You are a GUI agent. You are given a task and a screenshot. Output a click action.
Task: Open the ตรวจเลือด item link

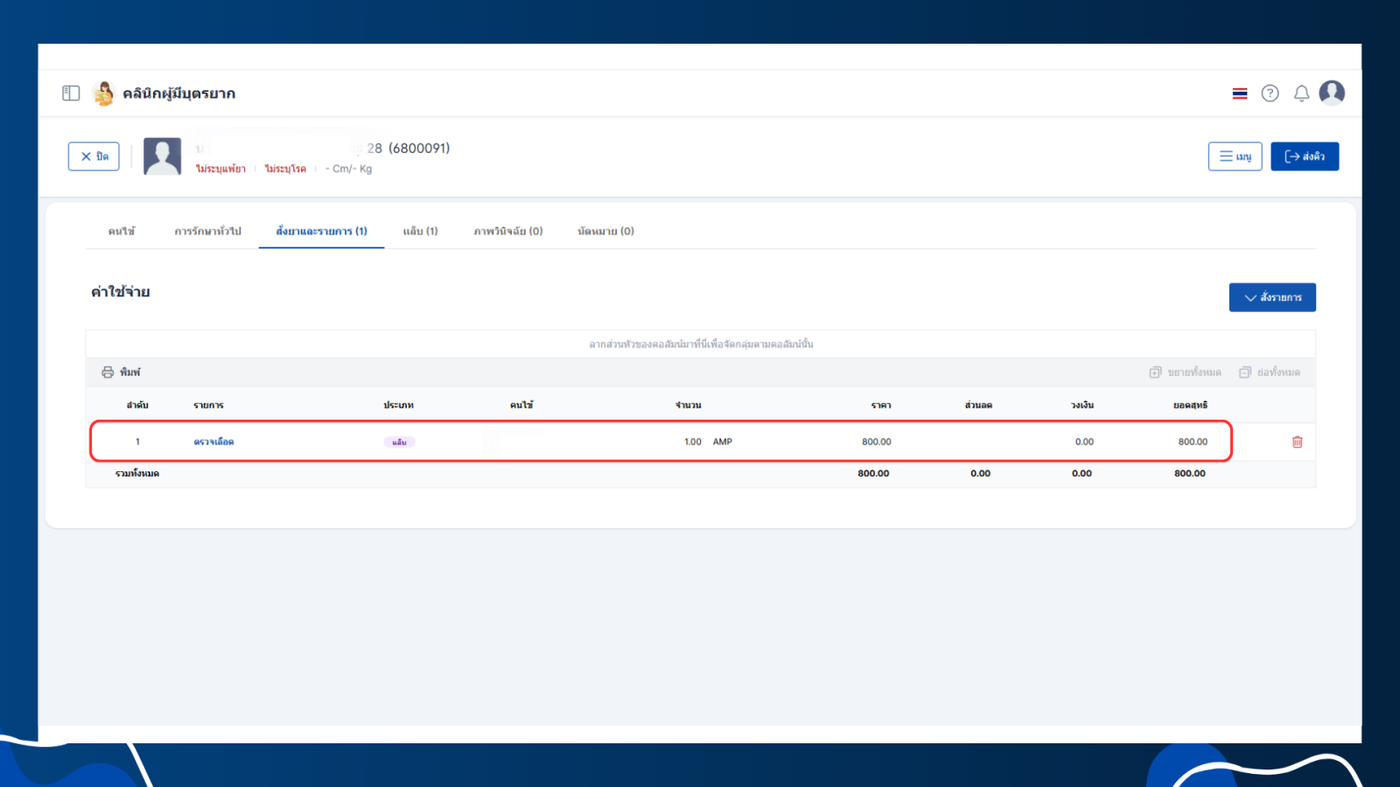[x=214, y=442]
